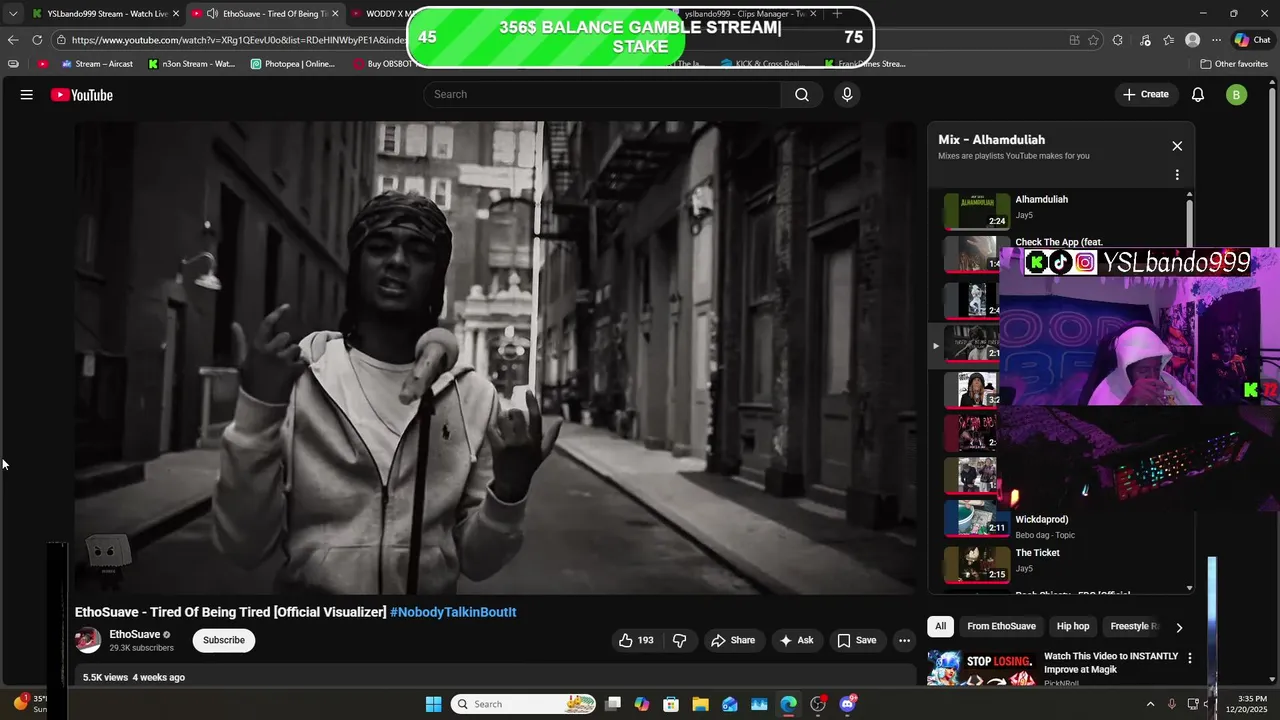Select the Hip hop filter chip
Viewport: 1280px width, 720px height.
(1073, 626)
